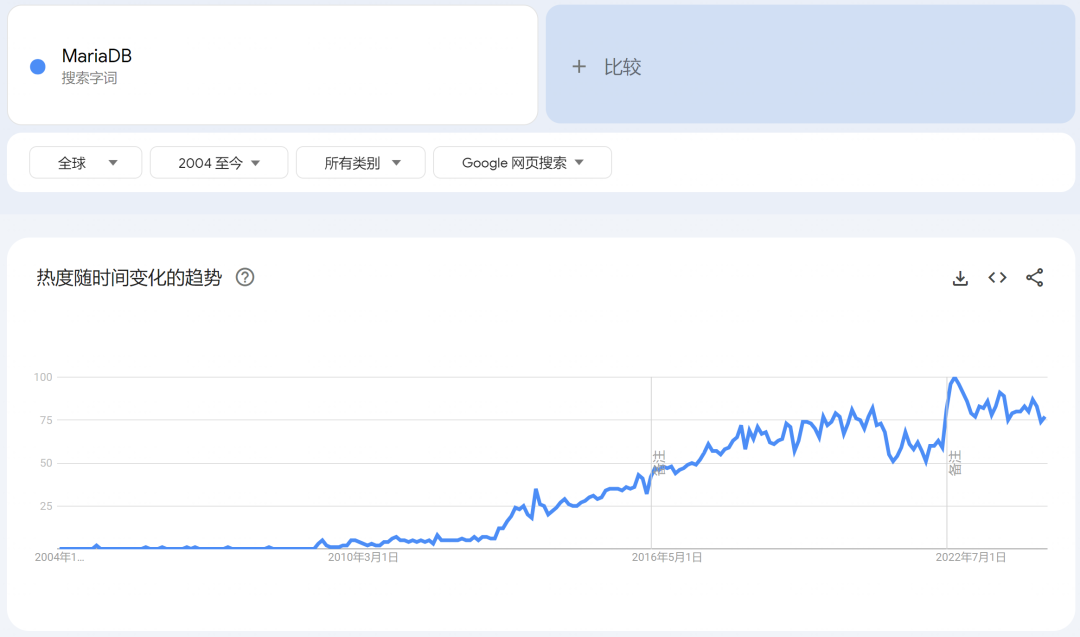Open the 所有类别 category dropdown

click(x=361, y=163)
